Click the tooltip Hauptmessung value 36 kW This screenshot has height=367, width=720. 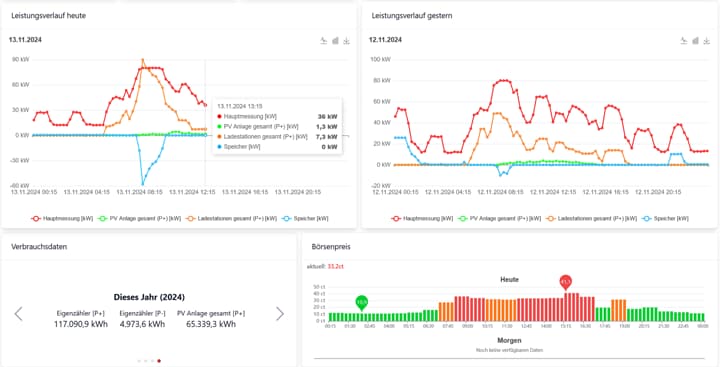coord(328,117)
